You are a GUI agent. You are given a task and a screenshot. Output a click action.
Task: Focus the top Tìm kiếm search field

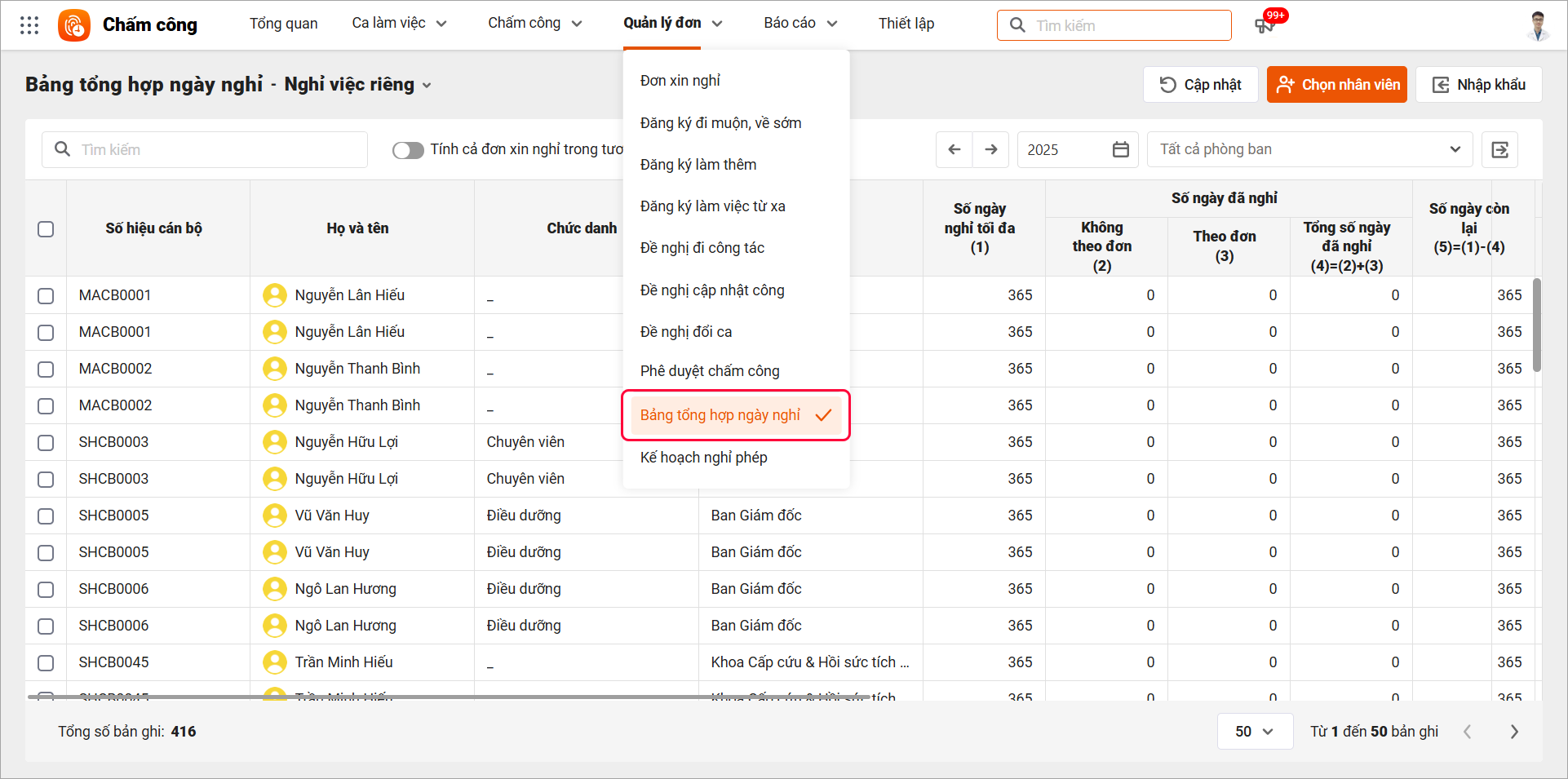(x=1114, y=25)
